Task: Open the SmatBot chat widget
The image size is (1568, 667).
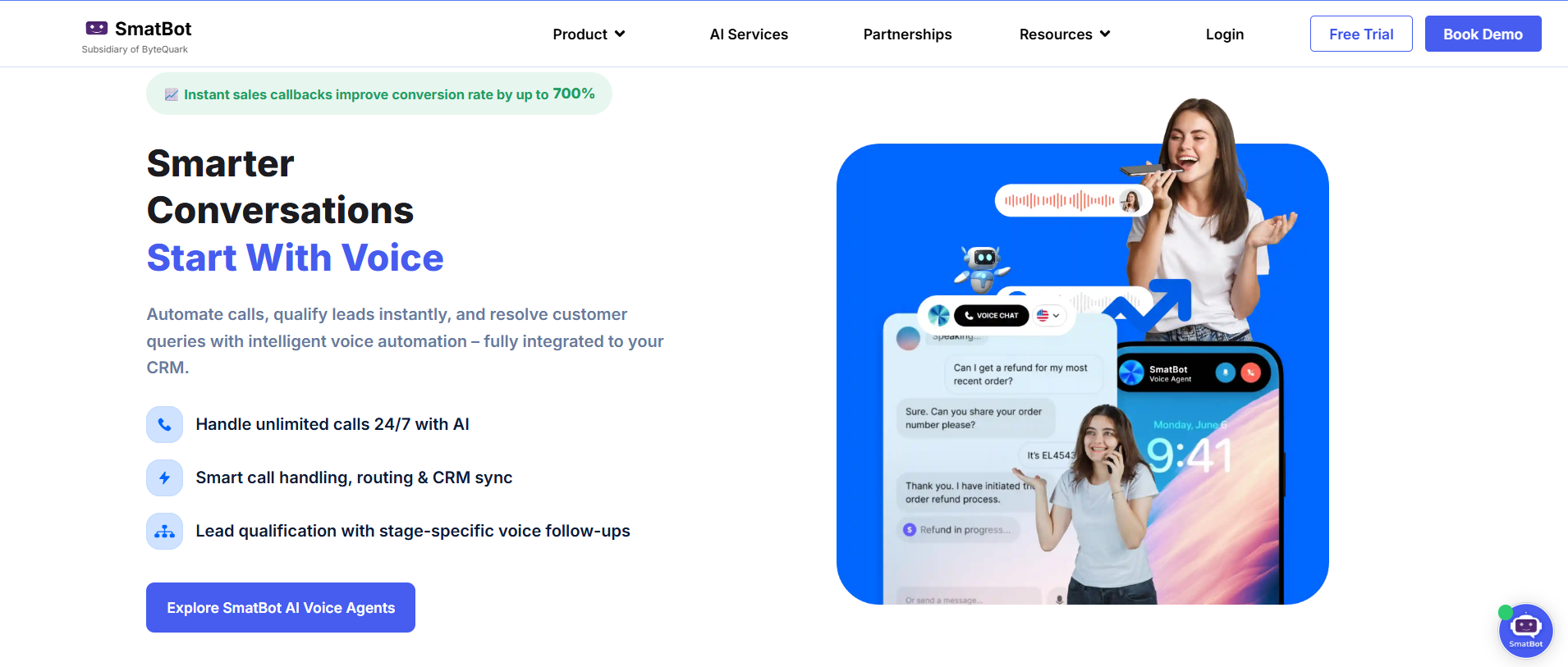Action: pos(1525,631)
